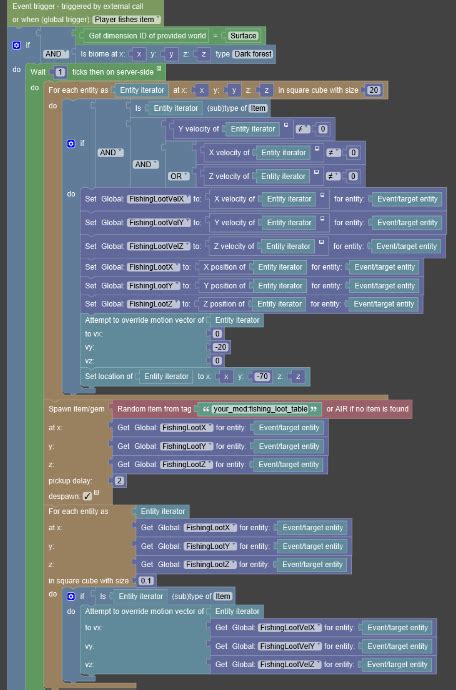
Task: Open not-equal dropdown for Y velocity
Action: 302,129
